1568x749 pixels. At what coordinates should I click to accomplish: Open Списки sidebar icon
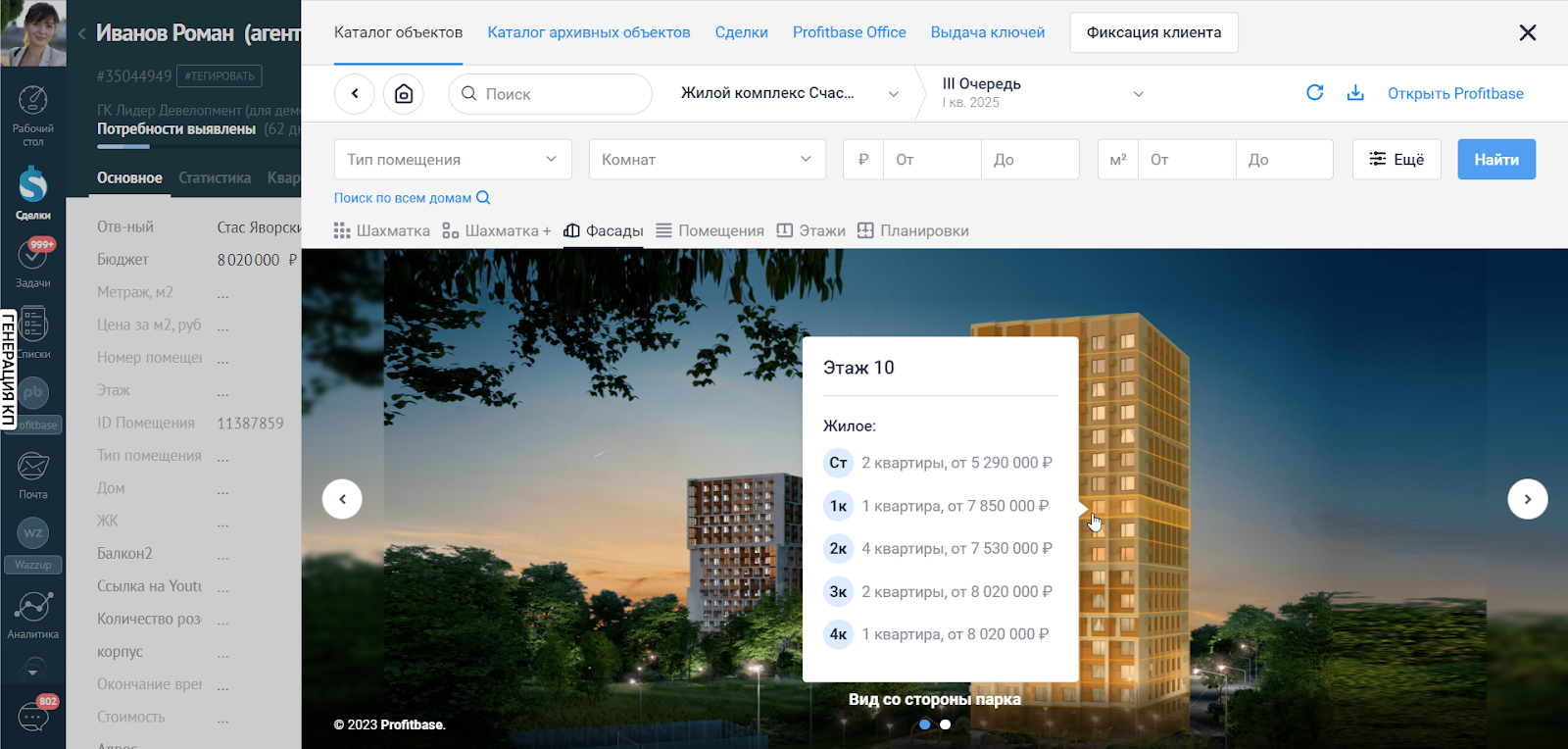click(x=32, y=332)
